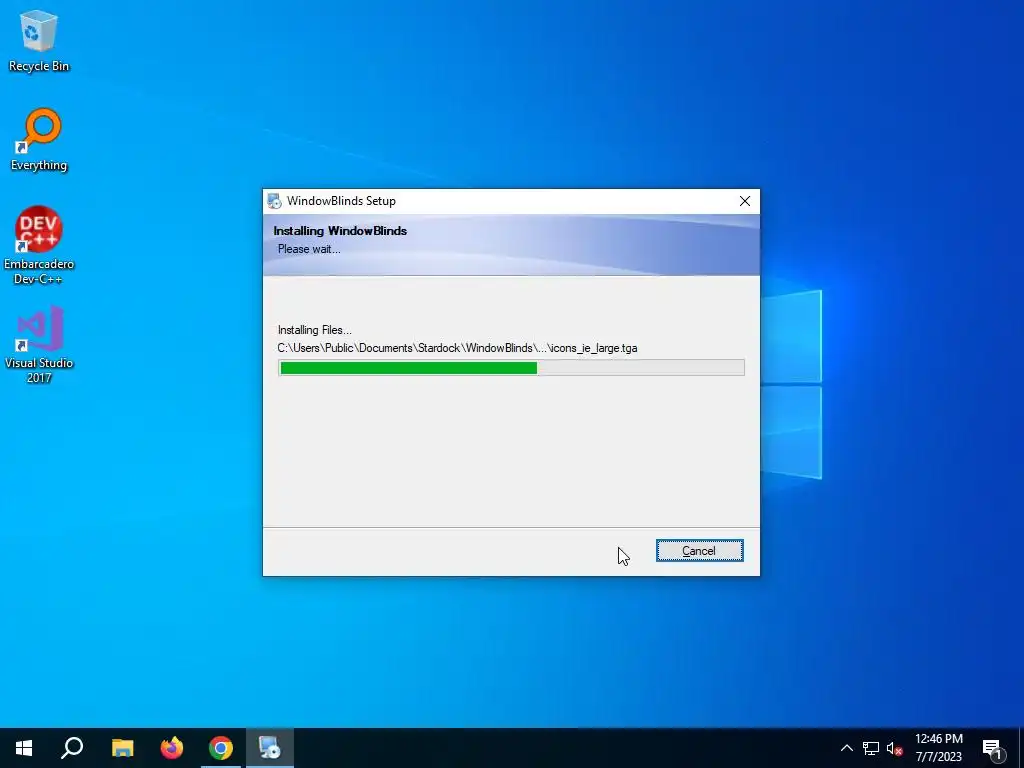Click the green installation progress bar
Image resolution: width=1024 pixels, height=768 pixels.
[511, 368]
